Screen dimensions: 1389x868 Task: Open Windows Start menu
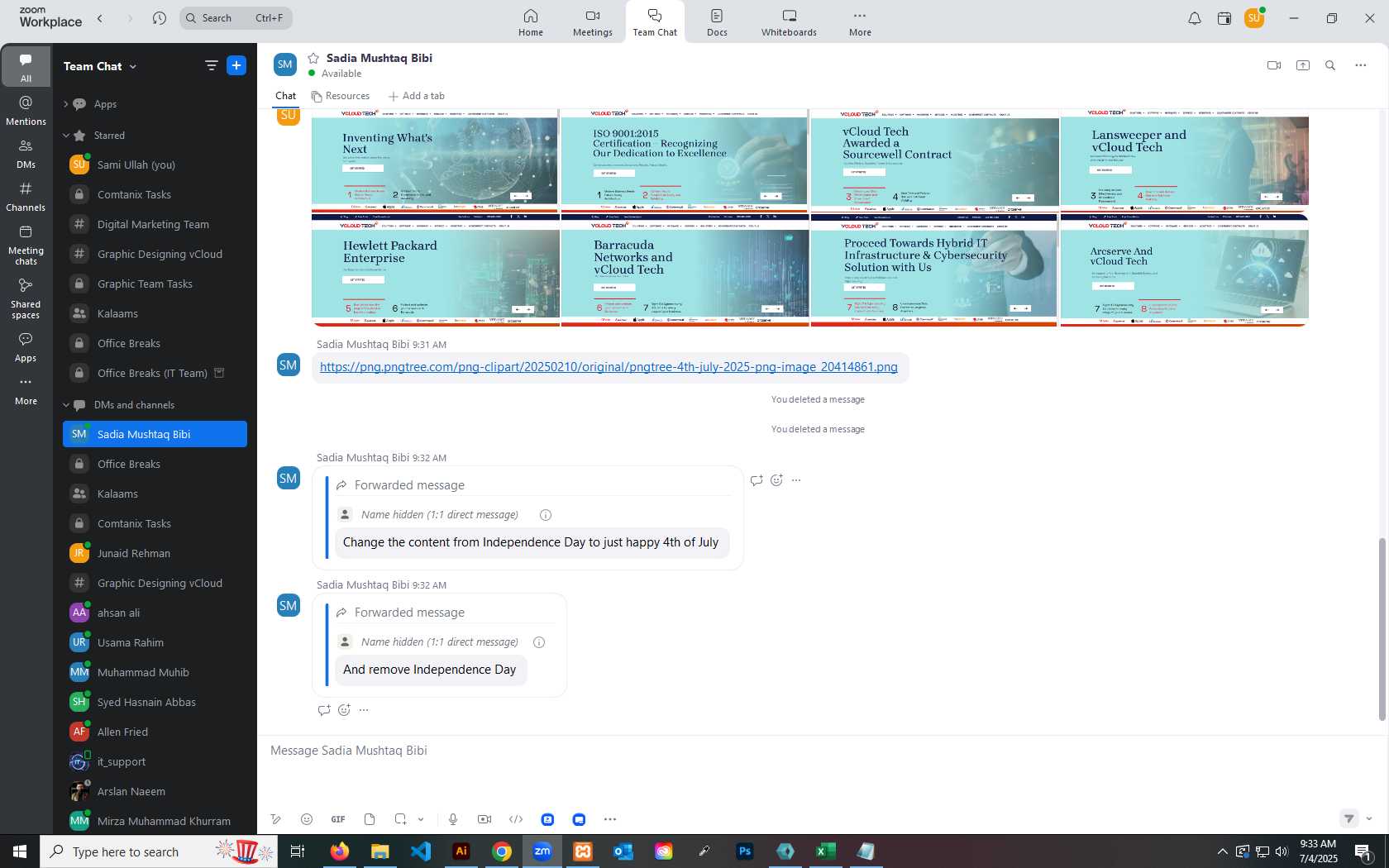pos(20,851)
